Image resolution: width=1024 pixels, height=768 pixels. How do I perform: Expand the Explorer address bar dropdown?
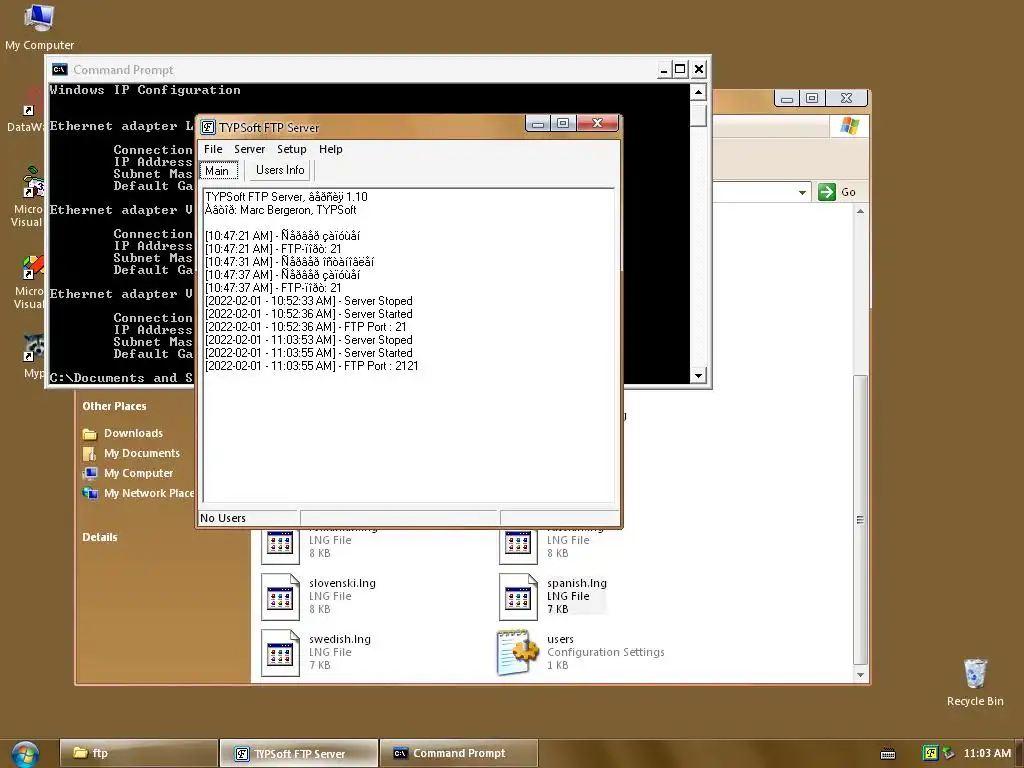pos(802,193)
